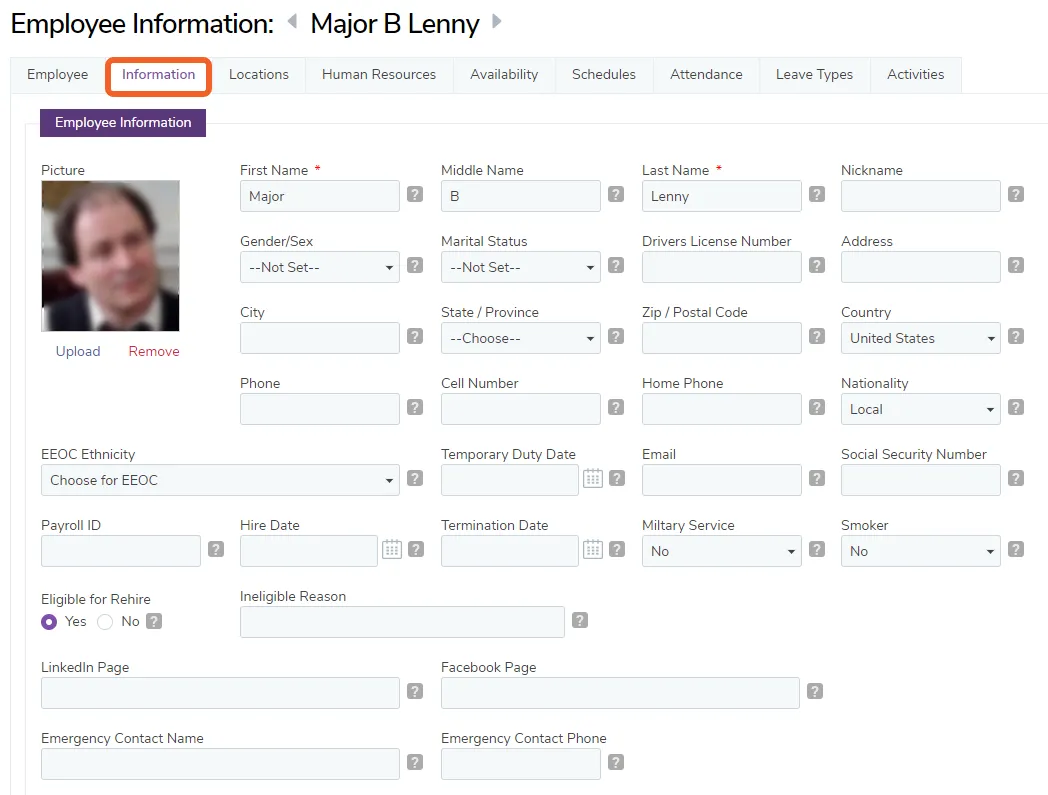This screenshot has height=795, width=1048.
Task: Open help icon for Ineligible Reason
Action: (580, 620)
